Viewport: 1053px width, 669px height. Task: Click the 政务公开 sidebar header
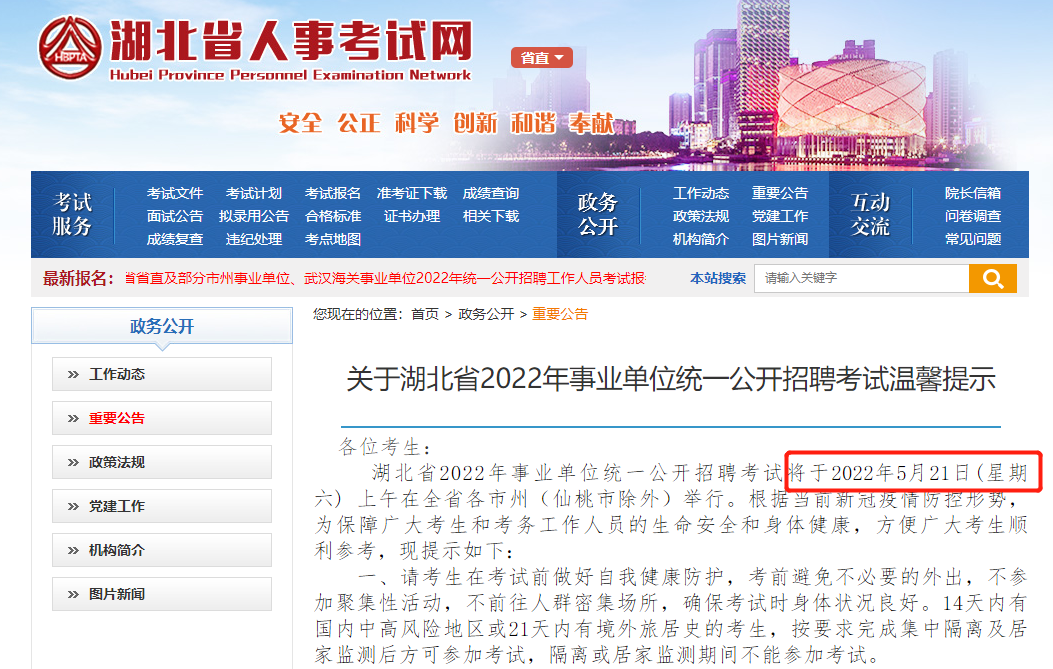(x=162, y=326)
